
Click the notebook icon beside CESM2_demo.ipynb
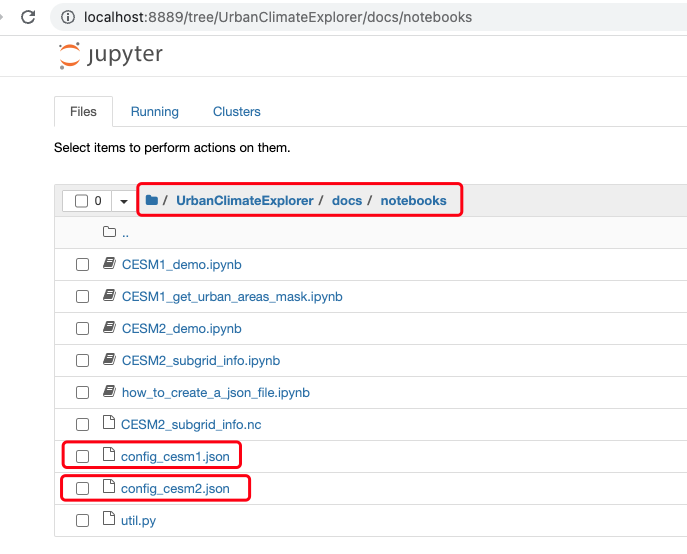click(109, 327)
